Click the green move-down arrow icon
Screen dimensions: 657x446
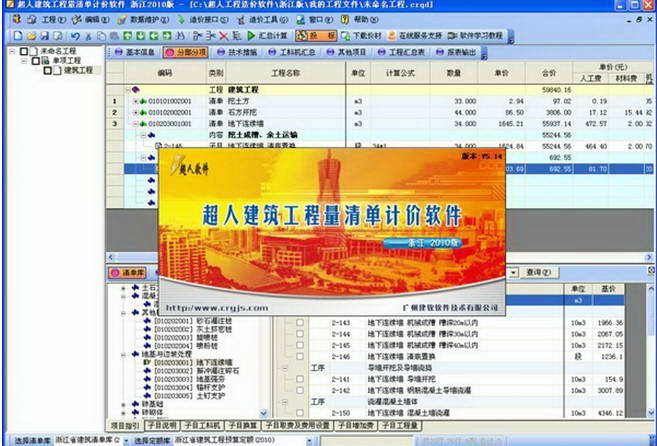tap(141, 36)
